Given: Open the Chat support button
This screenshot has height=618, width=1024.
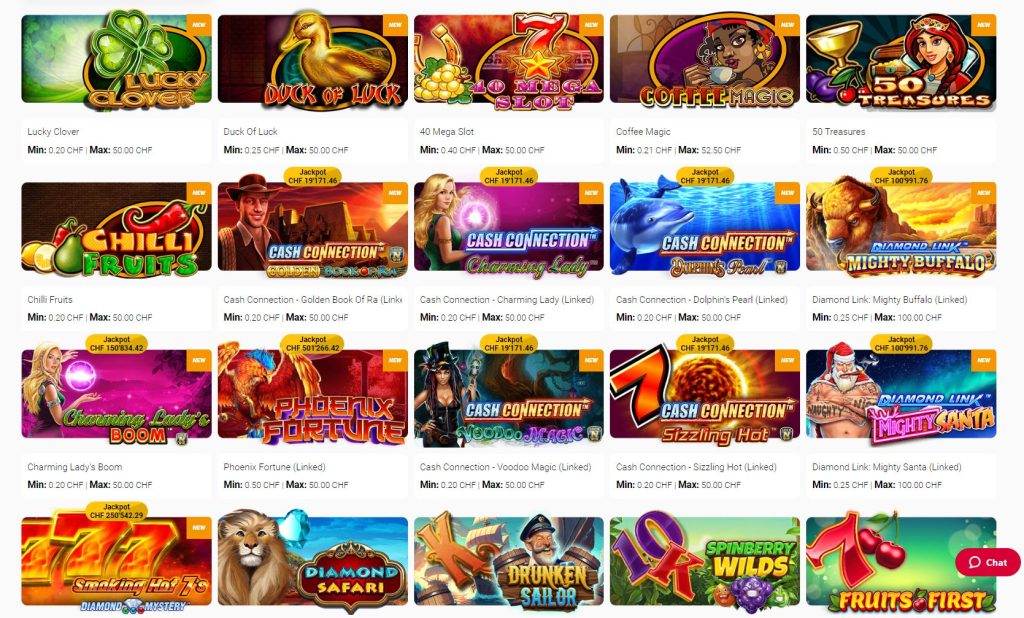Looking at the screenshot, I should (987, 562).
